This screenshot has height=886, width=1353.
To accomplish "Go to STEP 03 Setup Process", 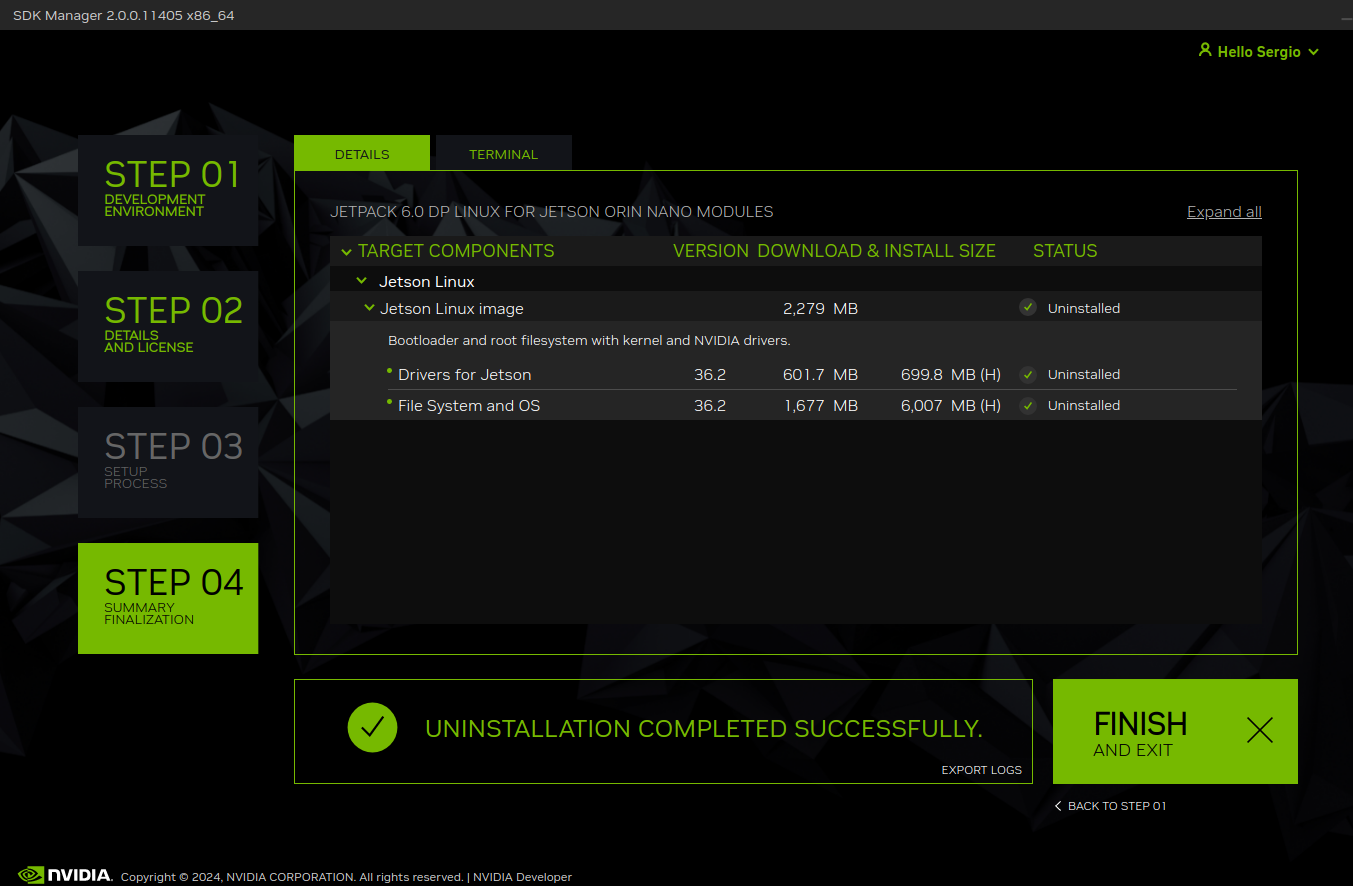I will 168,462.
